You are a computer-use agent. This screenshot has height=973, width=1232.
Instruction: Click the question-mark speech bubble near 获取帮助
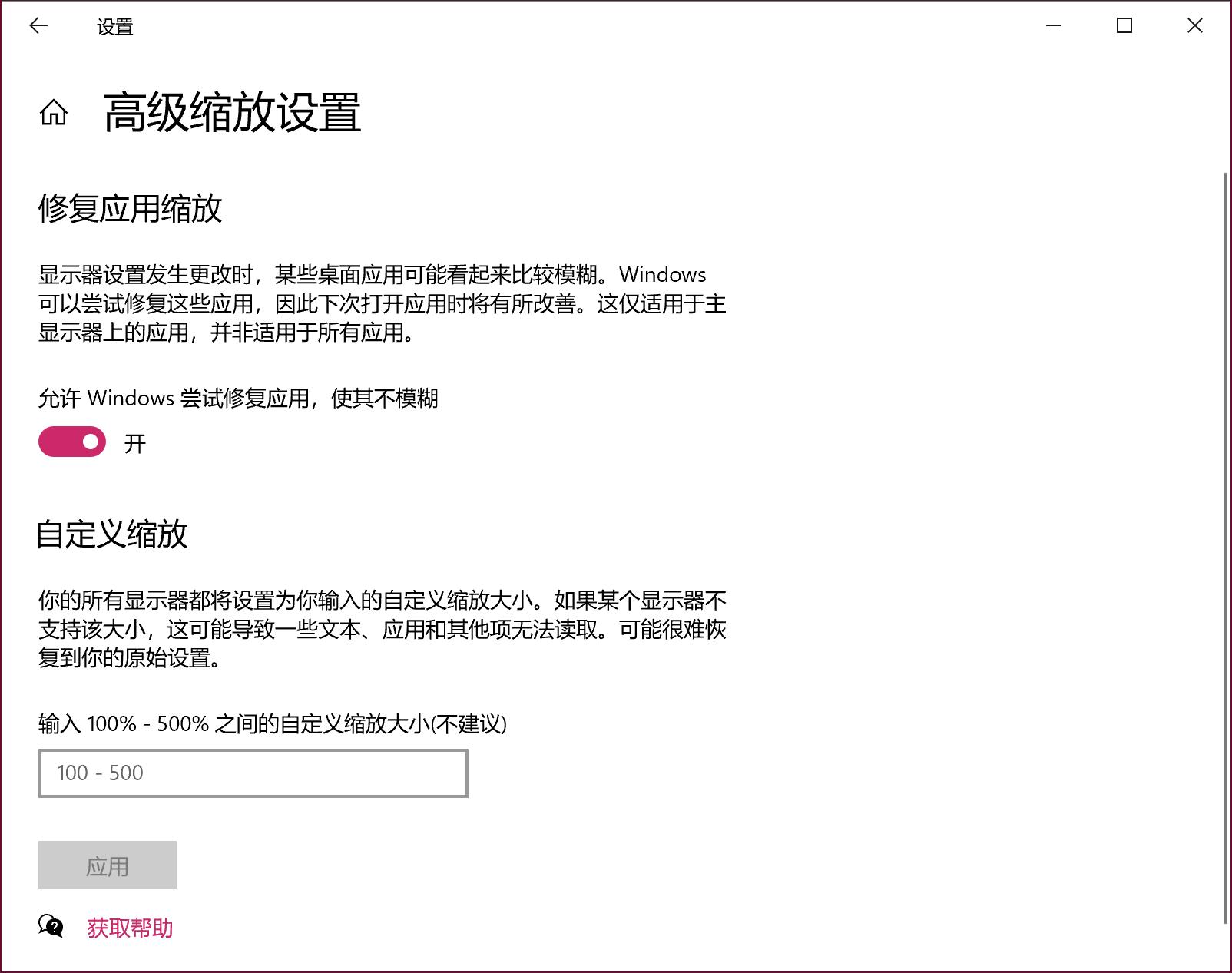(x=50, y=928)
